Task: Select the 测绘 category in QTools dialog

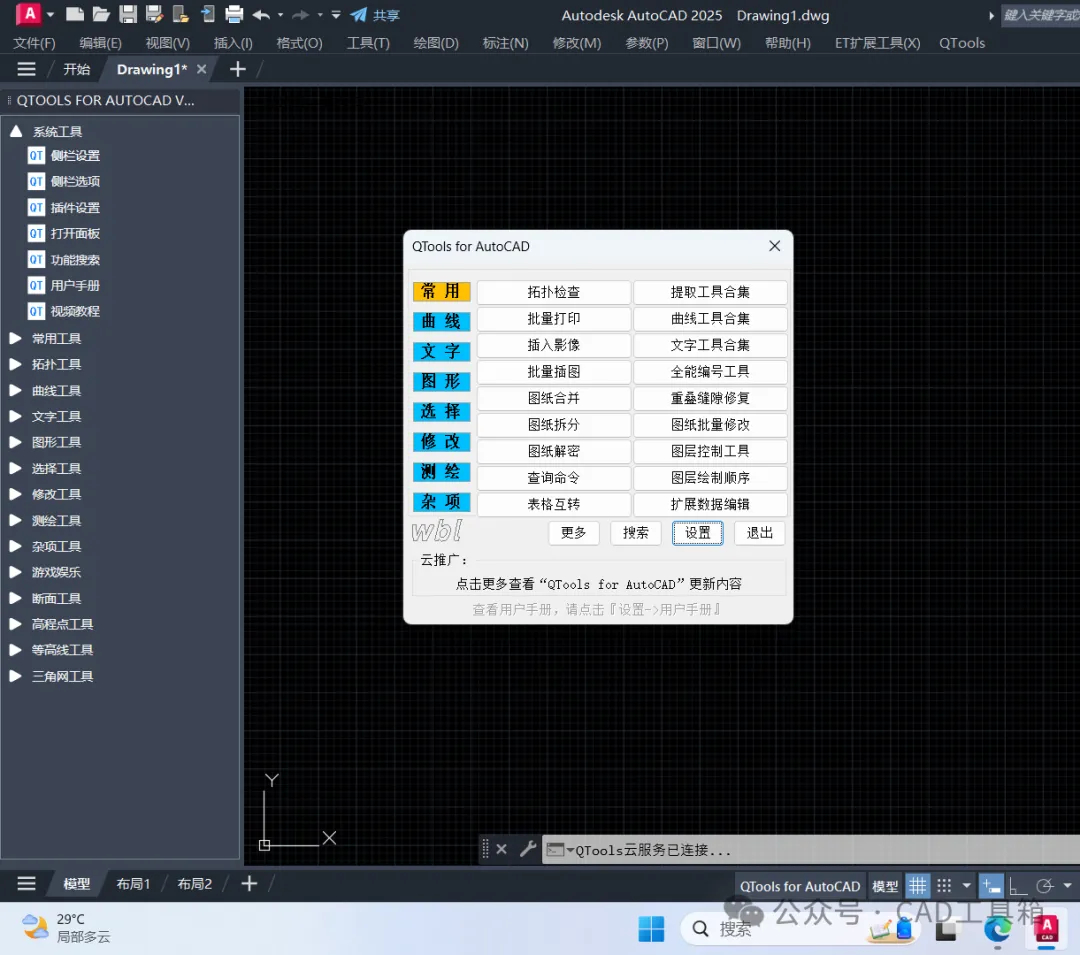Action: click(441, 472)
